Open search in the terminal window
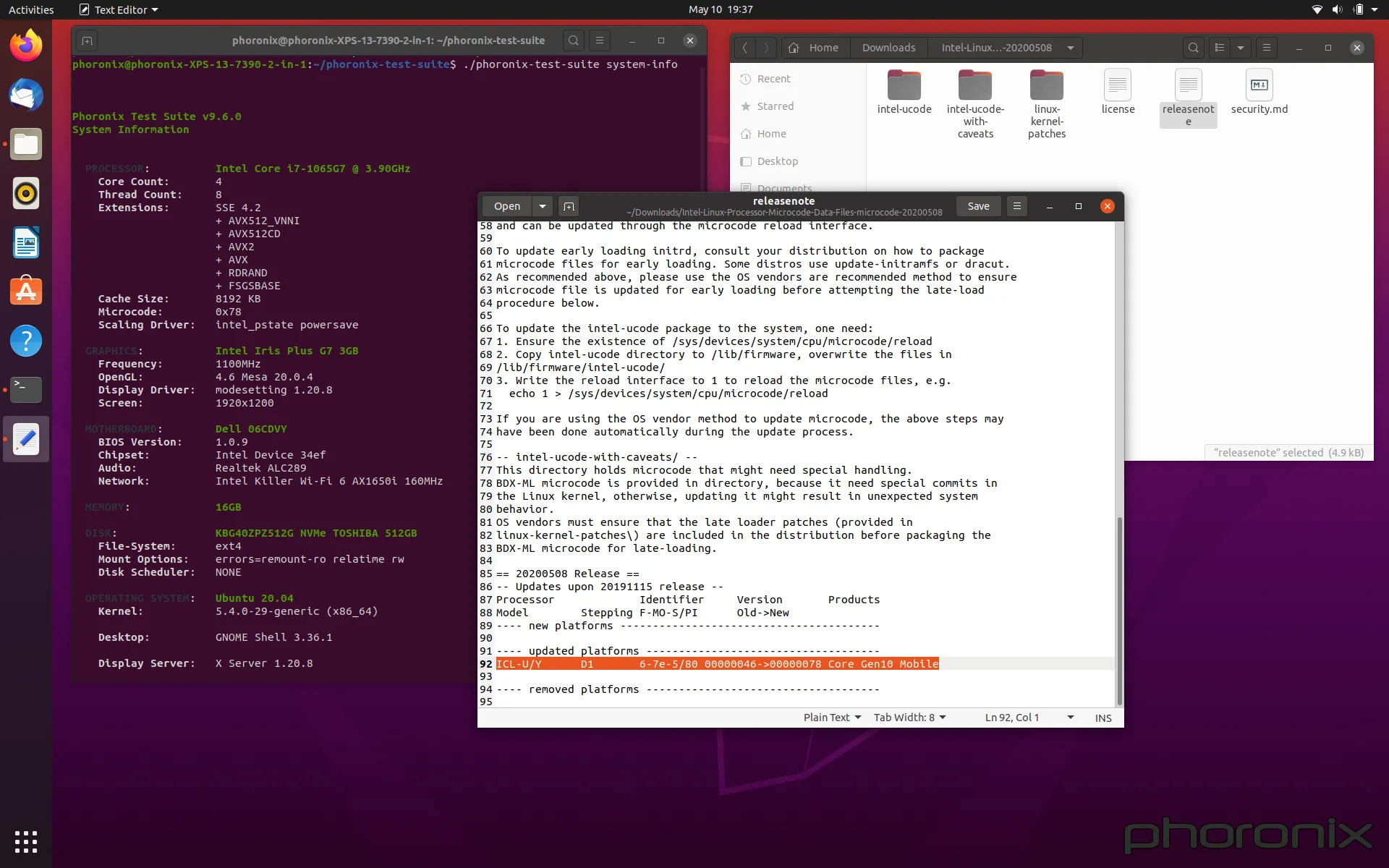This screenshot has height=868, width=1389. [573, 41]
